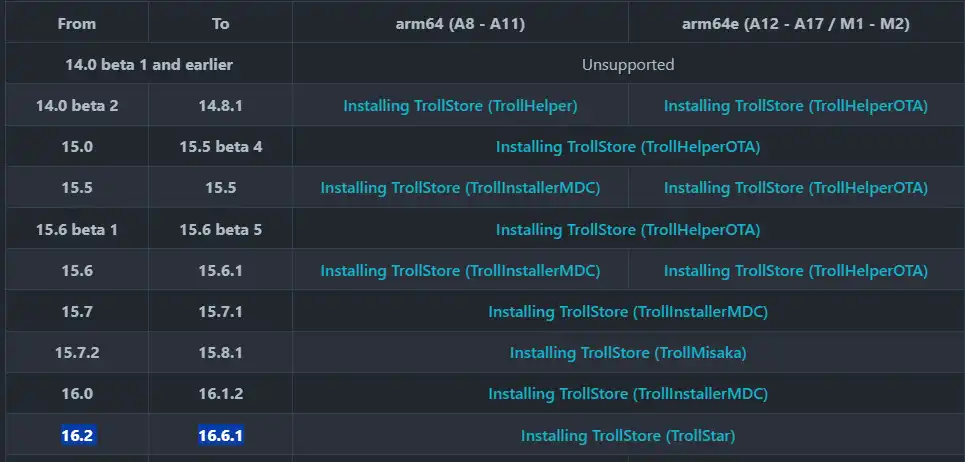Click the 14.0 beta 1 and earlier cell
The width and height of the screenshot is (965, 462).
pos(149,64)
